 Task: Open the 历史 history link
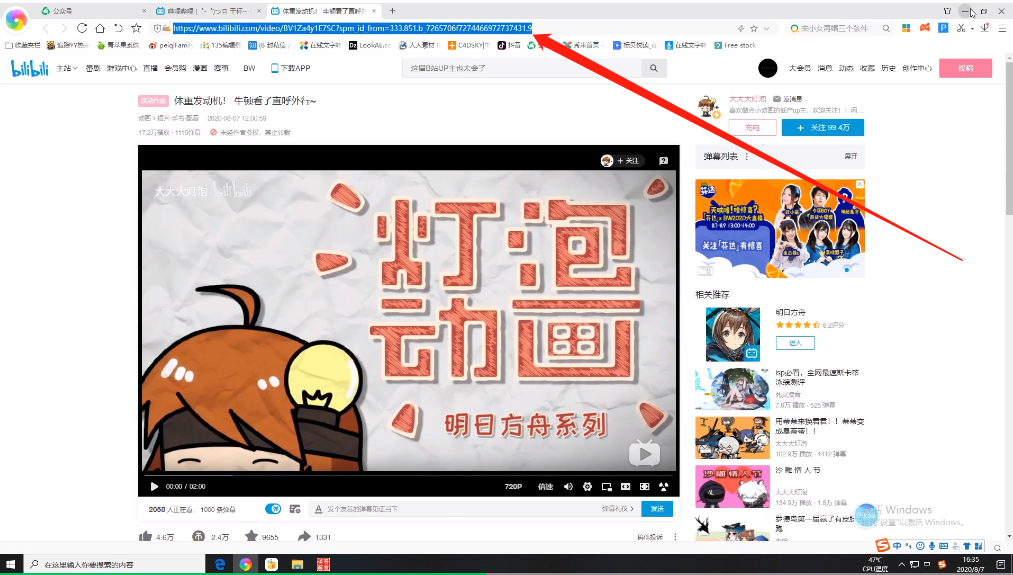tap(888, 68)
